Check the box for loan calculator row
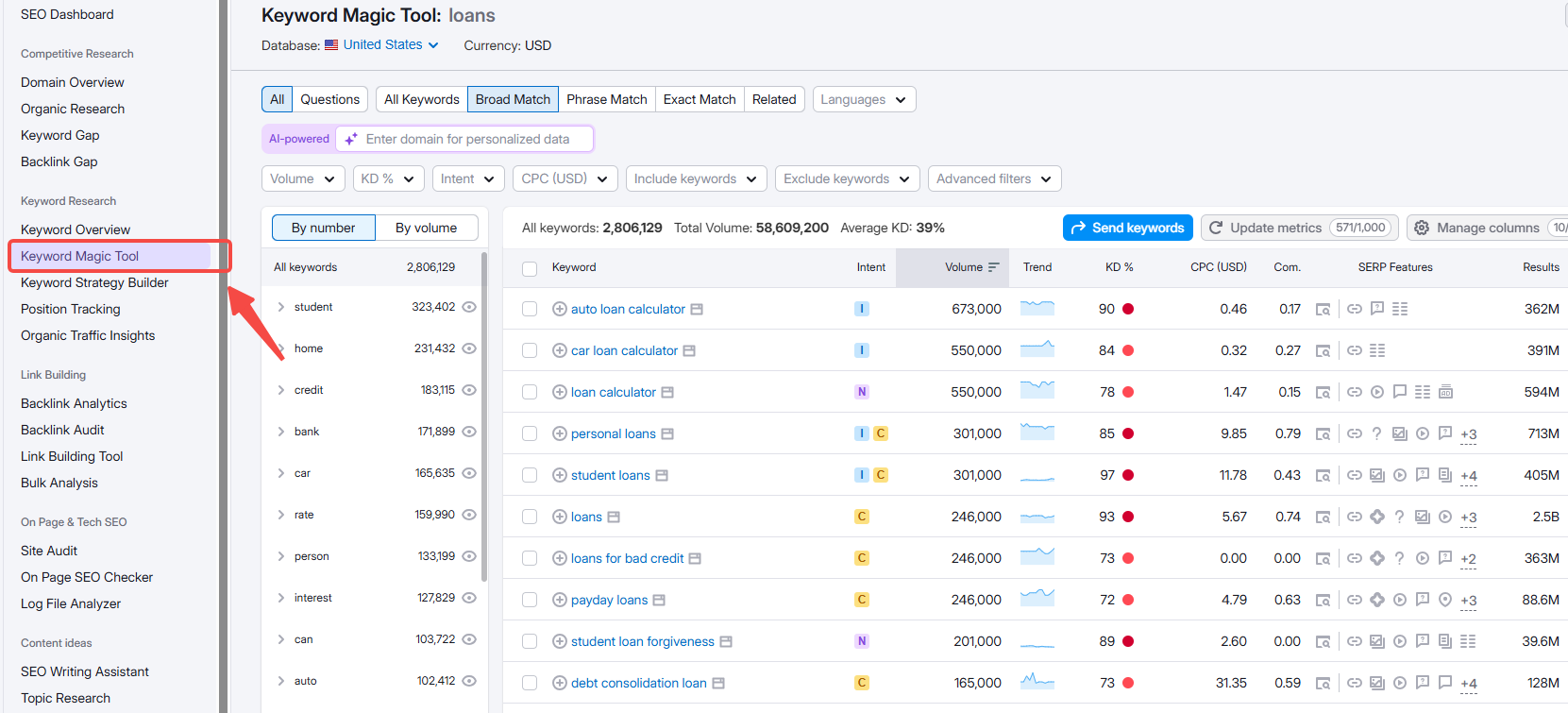 530,392
